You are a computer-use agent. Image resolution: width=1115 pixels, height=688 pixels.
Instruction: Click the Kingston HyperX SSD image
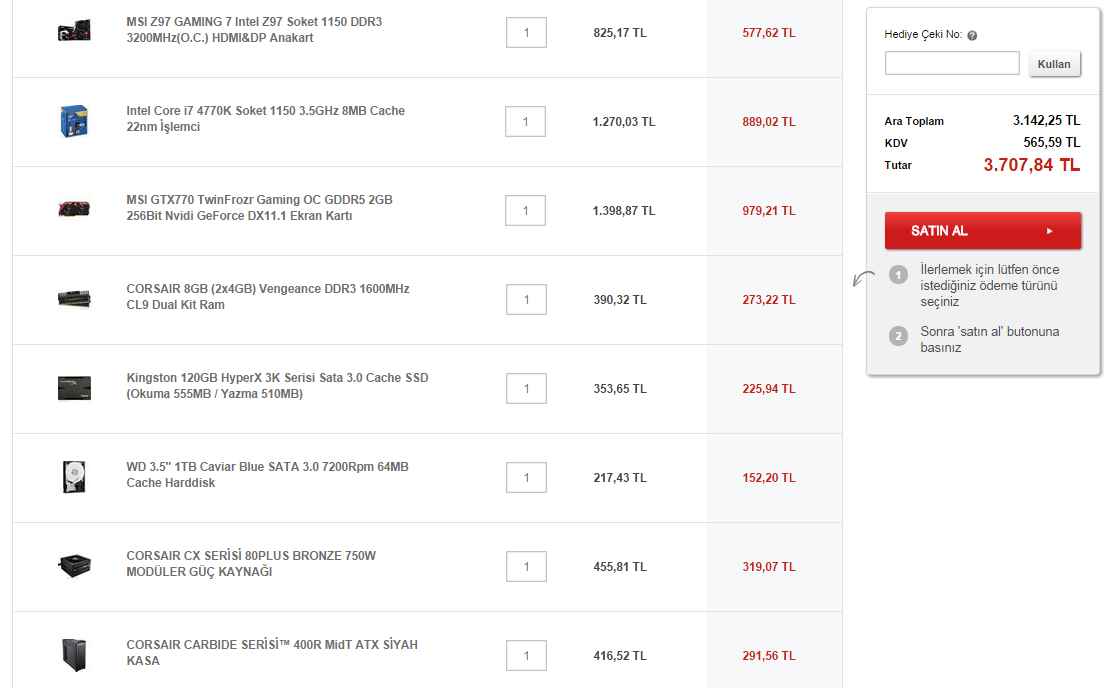pyautogui.click(x=74, y=387)
